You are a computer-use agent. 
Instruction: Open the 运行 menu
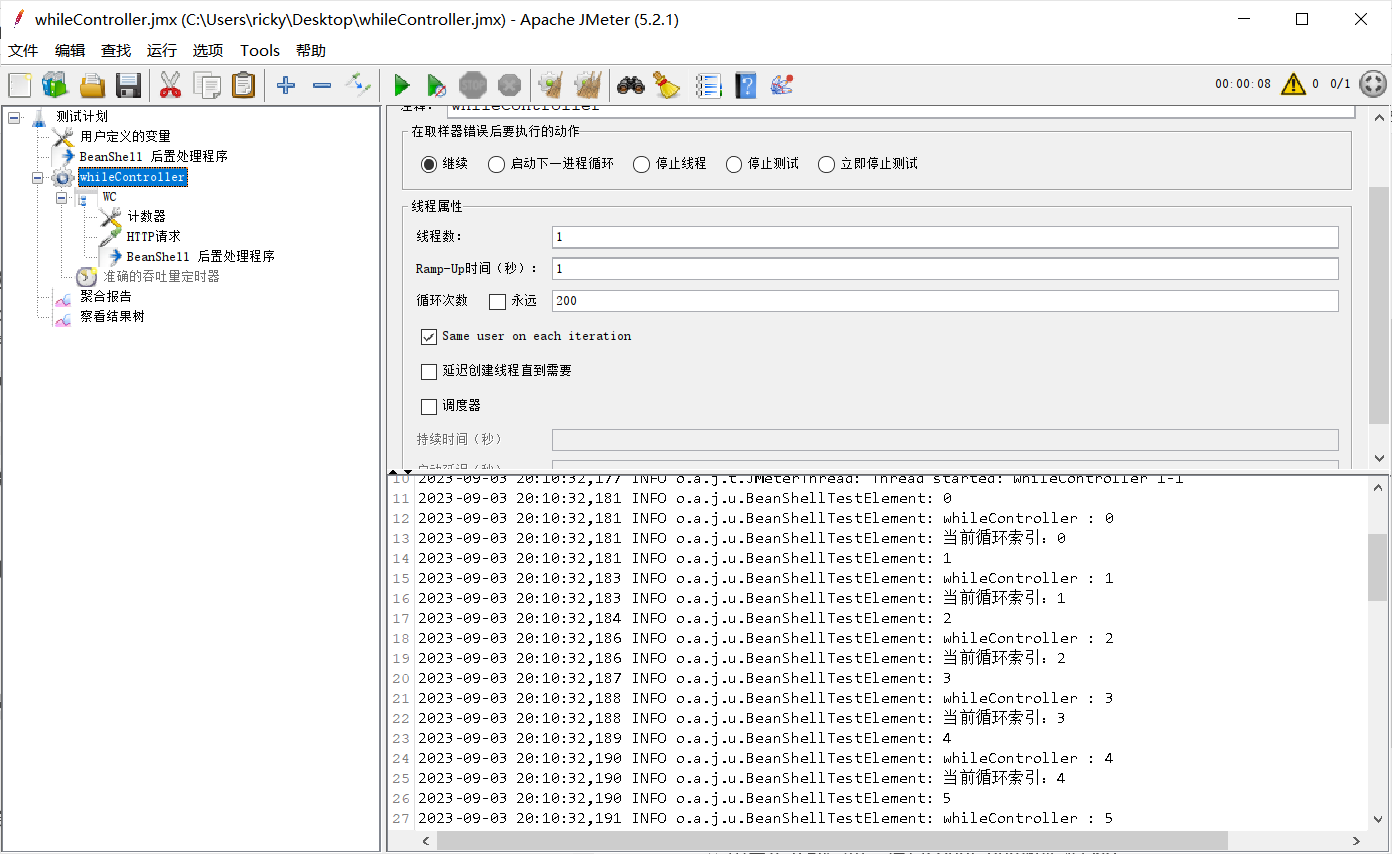click(x=162, y=50)
